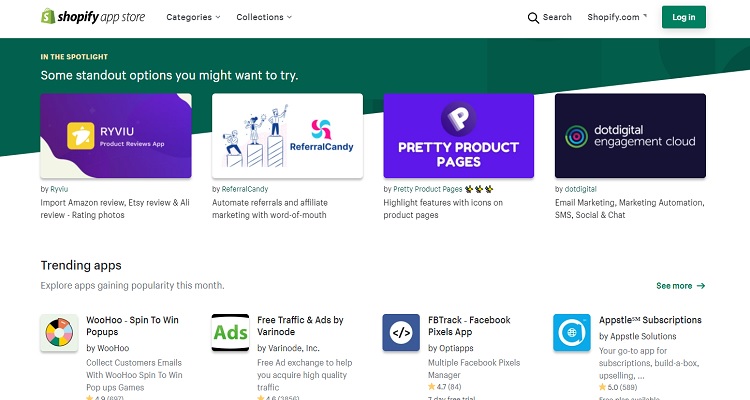
Task: Click the Shopify app store logo
Action: coord(93,17)
